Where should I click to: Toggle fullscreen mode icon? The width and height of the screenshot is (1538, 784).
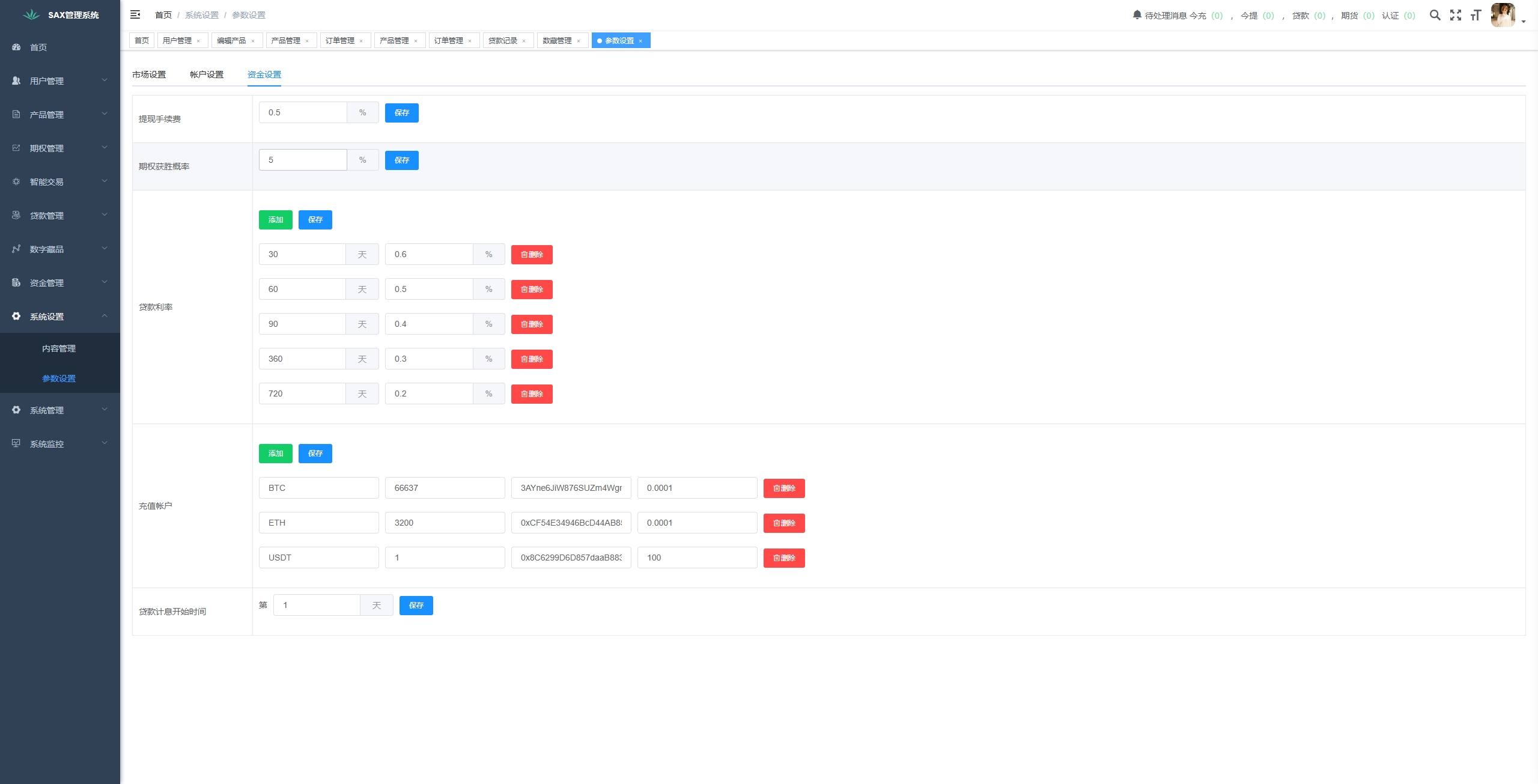(x=1455, y=15)
